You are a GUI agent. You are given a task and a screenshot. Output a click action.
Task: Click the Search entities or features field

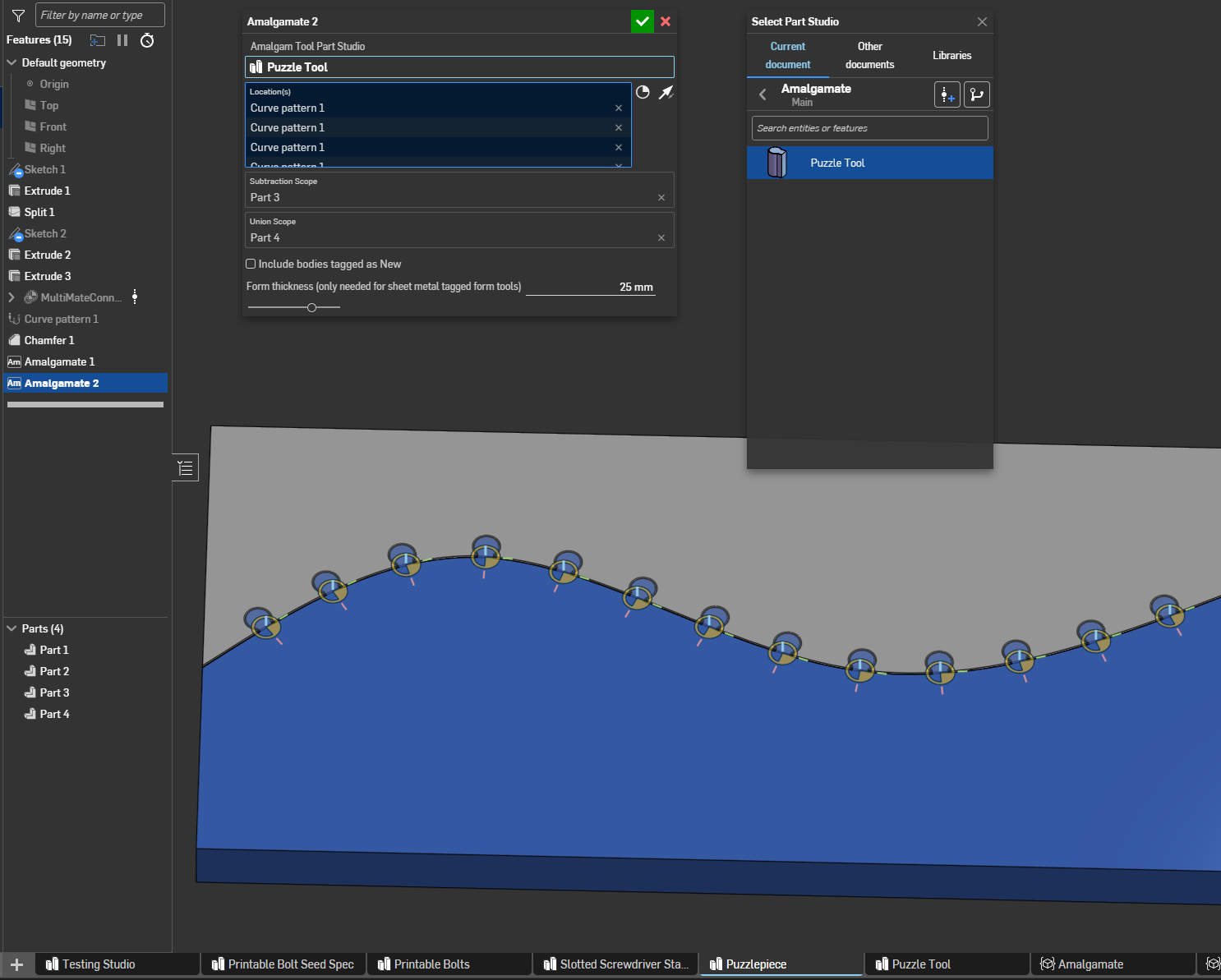pyautogui.click(x=869, y=128)
